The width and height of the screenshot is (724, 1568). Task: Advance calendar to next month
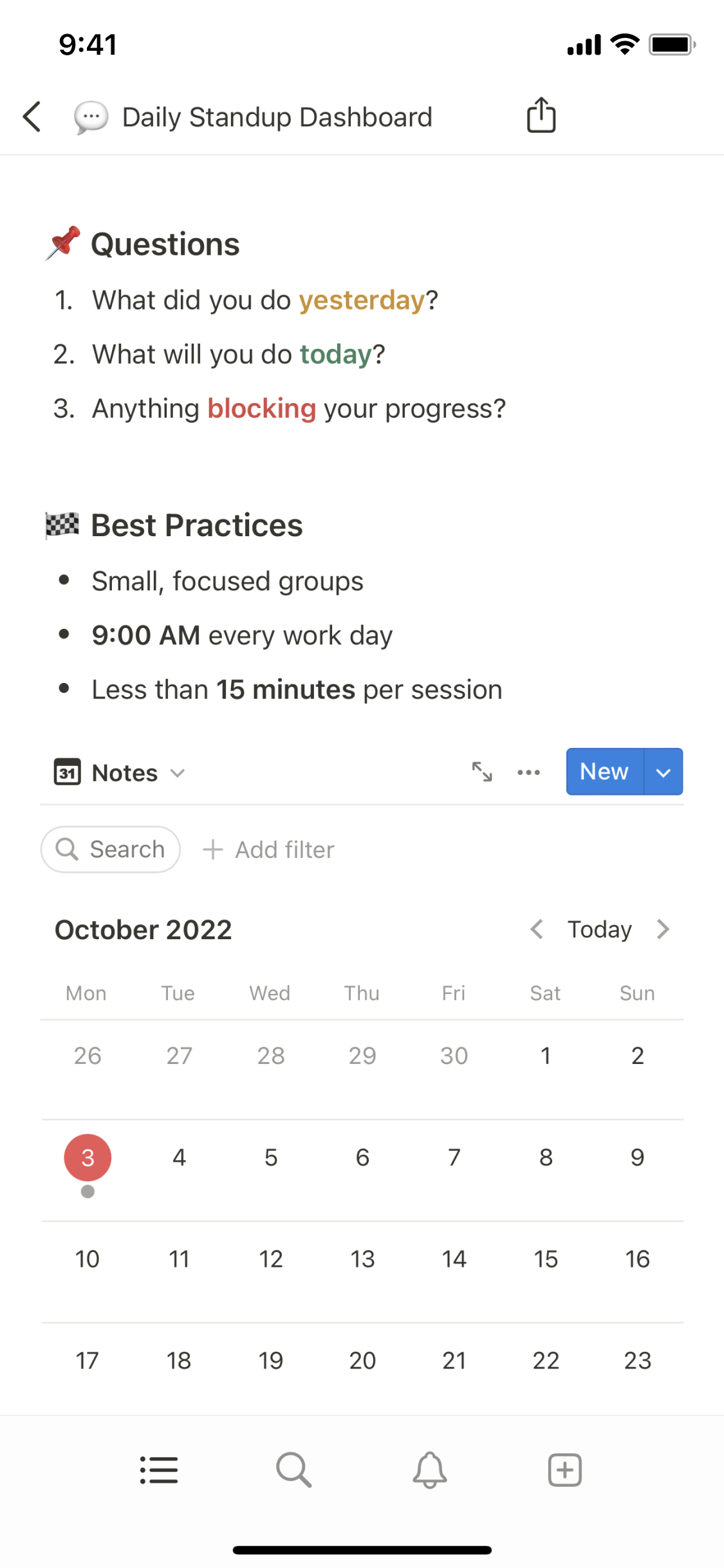(x=663, y=929)
